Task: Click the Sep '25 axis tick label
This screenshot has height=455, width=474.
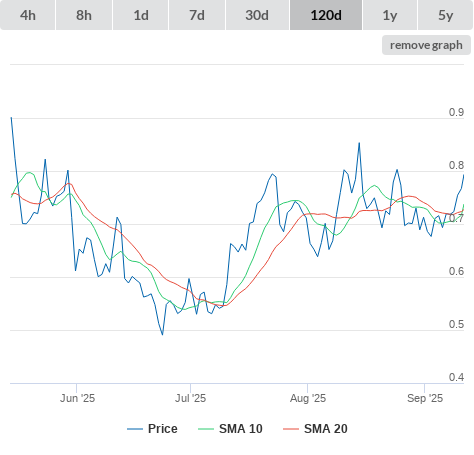Action: (425, 398)
